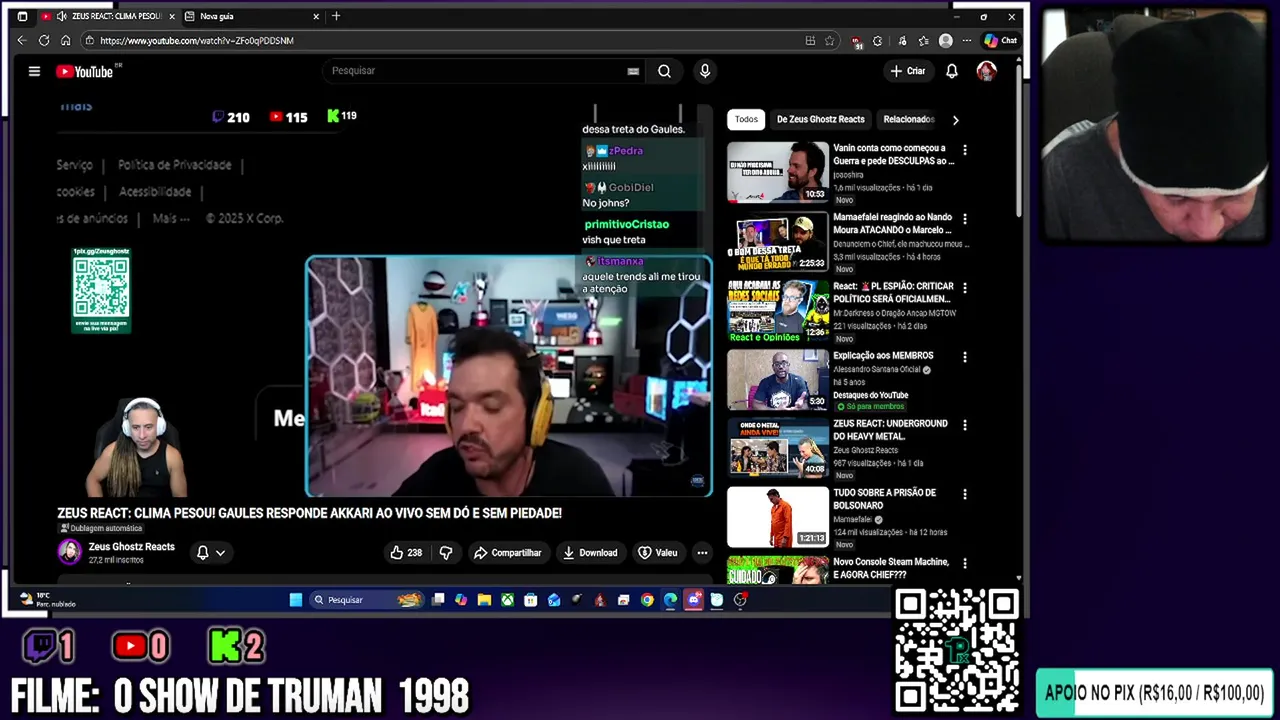Viewport: 1280px width, 720px height.
Task: Click the Download button under the video
Action: (590, 552)
